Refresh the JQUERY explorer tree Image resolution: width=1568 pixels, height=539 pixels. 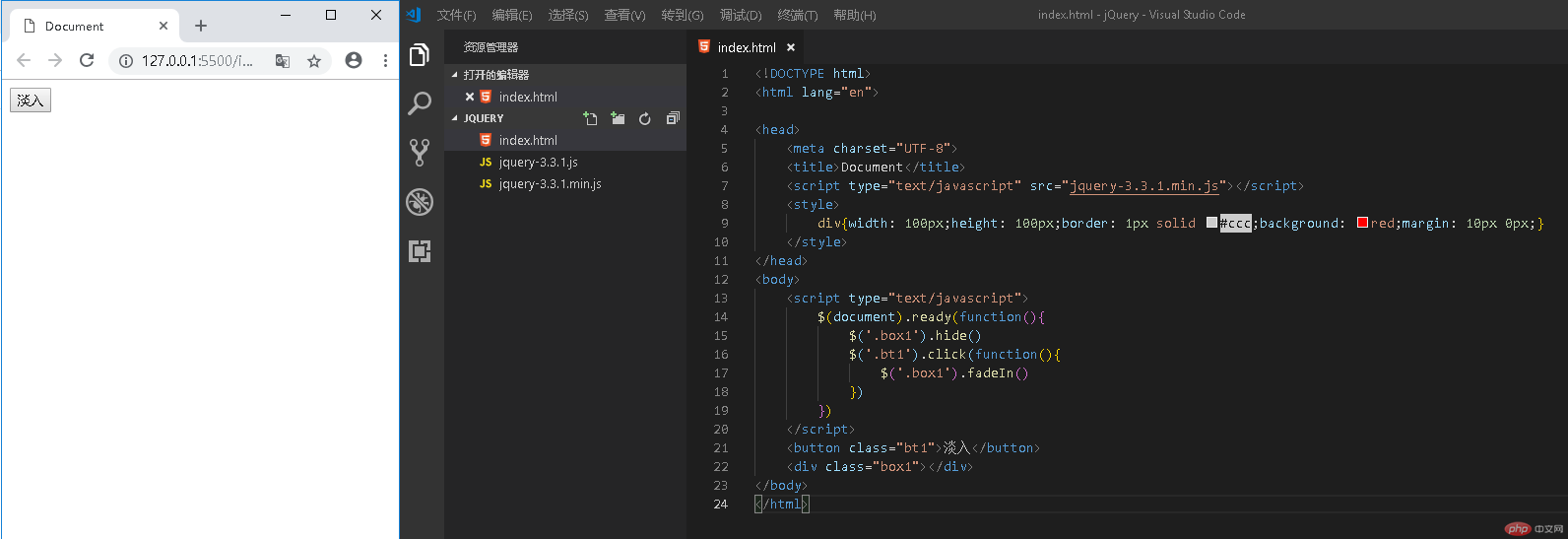click(645, 118)
